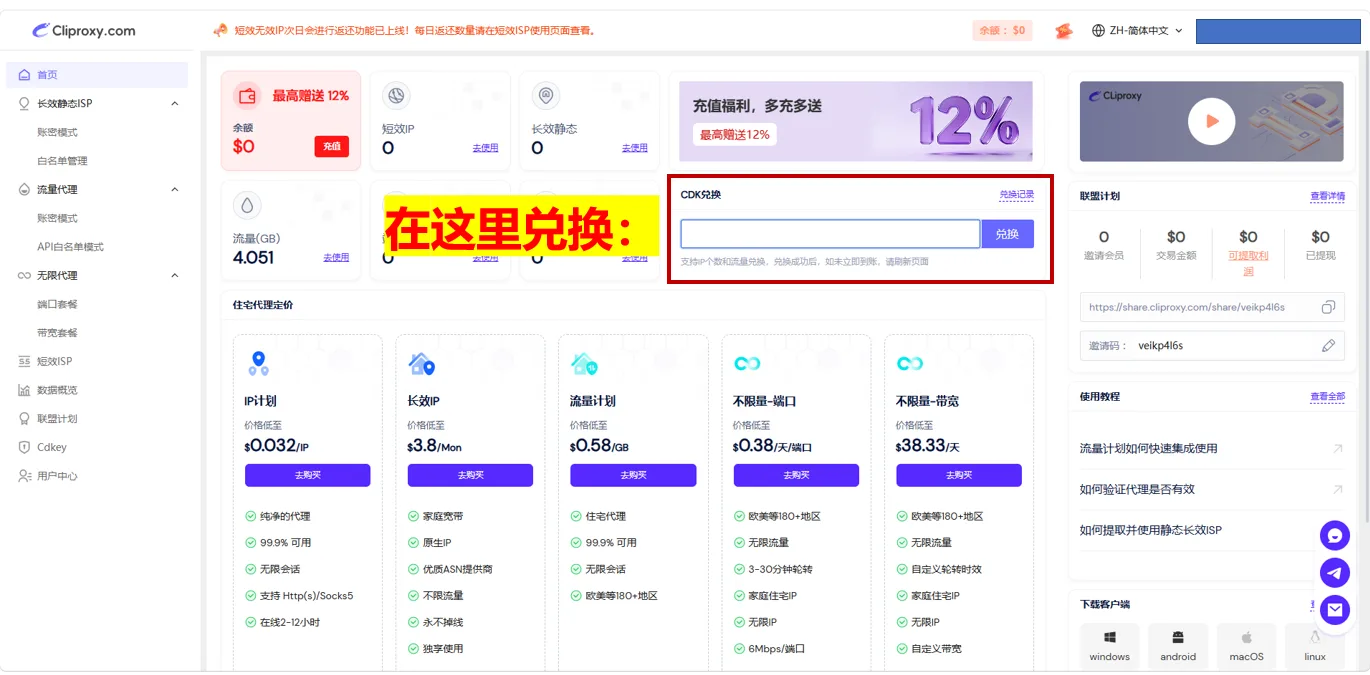
Task: Click the 不限量-带宽 infinity icon
Action: click(x=909, y=364)
